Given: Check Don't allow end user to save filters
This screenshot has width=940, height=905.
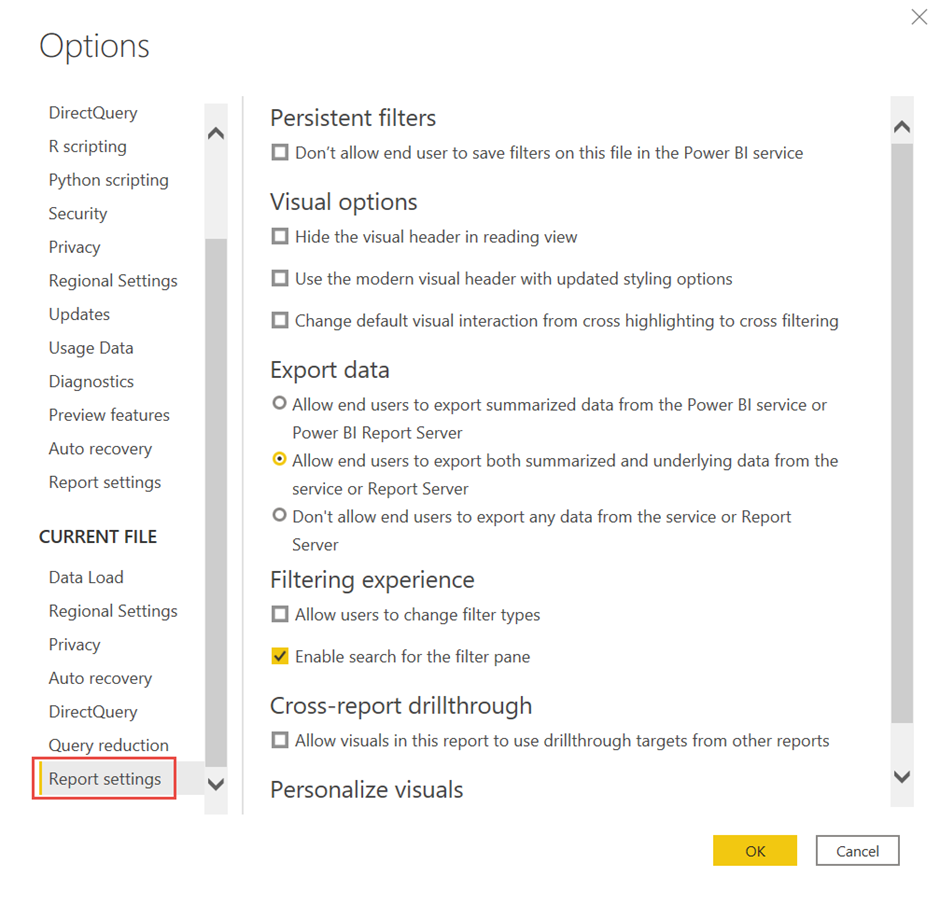Looking at the screenshot, I should pos(280,153).
